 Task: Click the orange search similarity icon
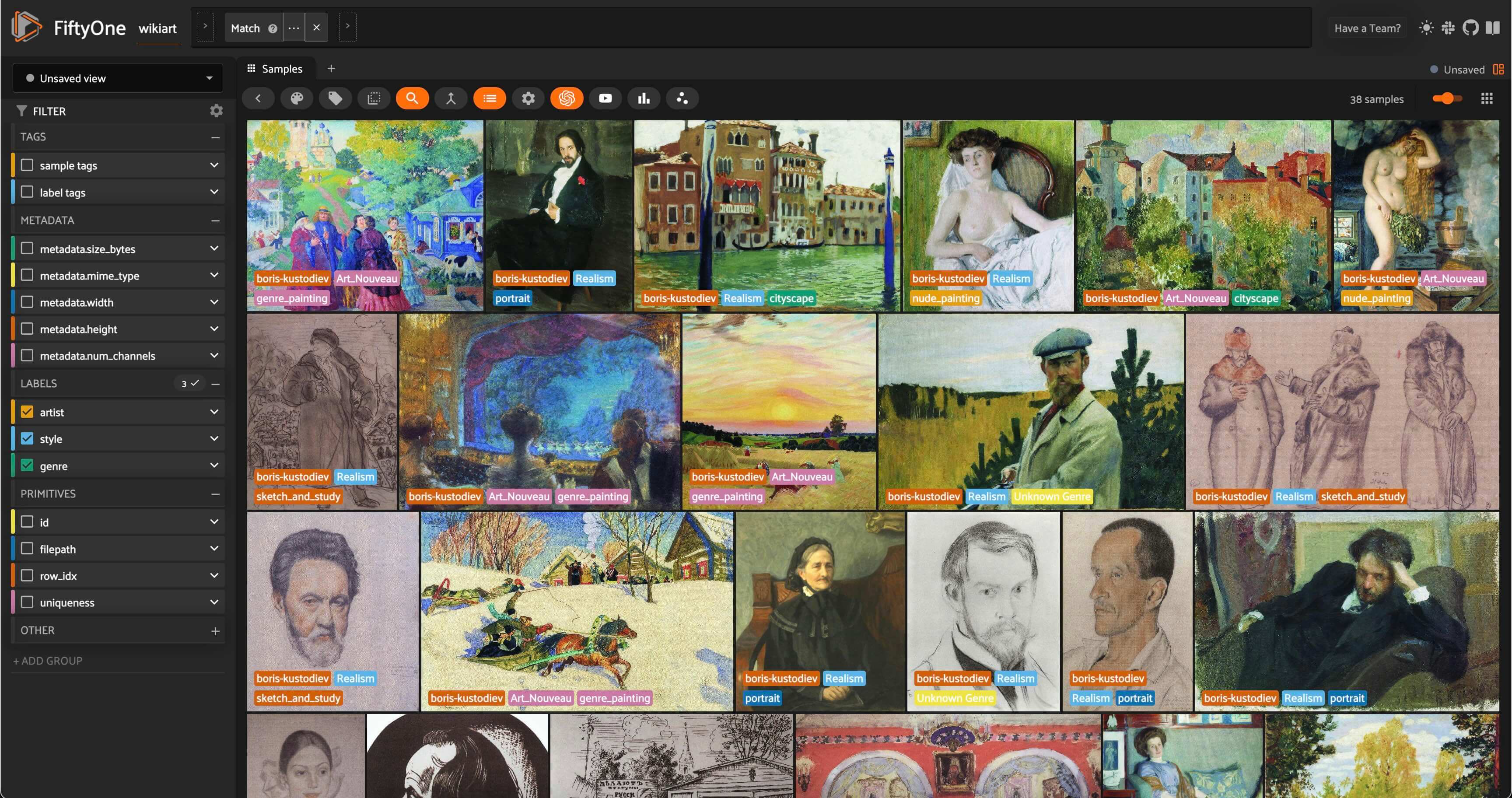pyautogui.click(x=412, y=98)
